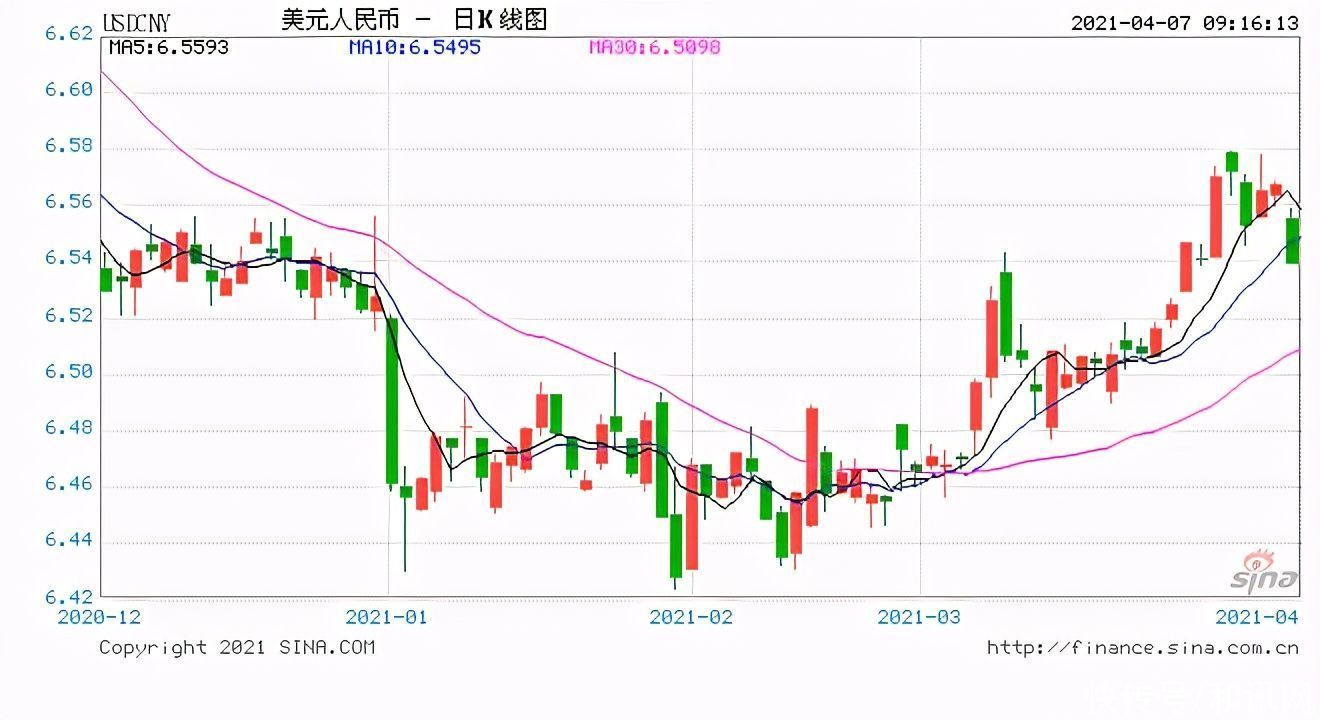The height and width of the screenshot is (720, 1320).
Task: Click the 2021-02 date axis label
Action: (691, 616)
